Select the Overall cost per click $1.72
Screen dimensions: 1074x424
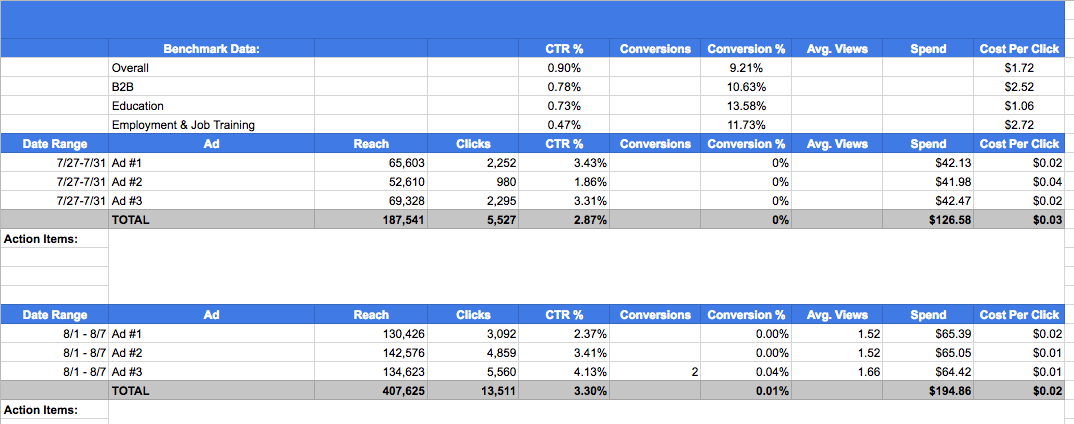(x=1019, y=68)
